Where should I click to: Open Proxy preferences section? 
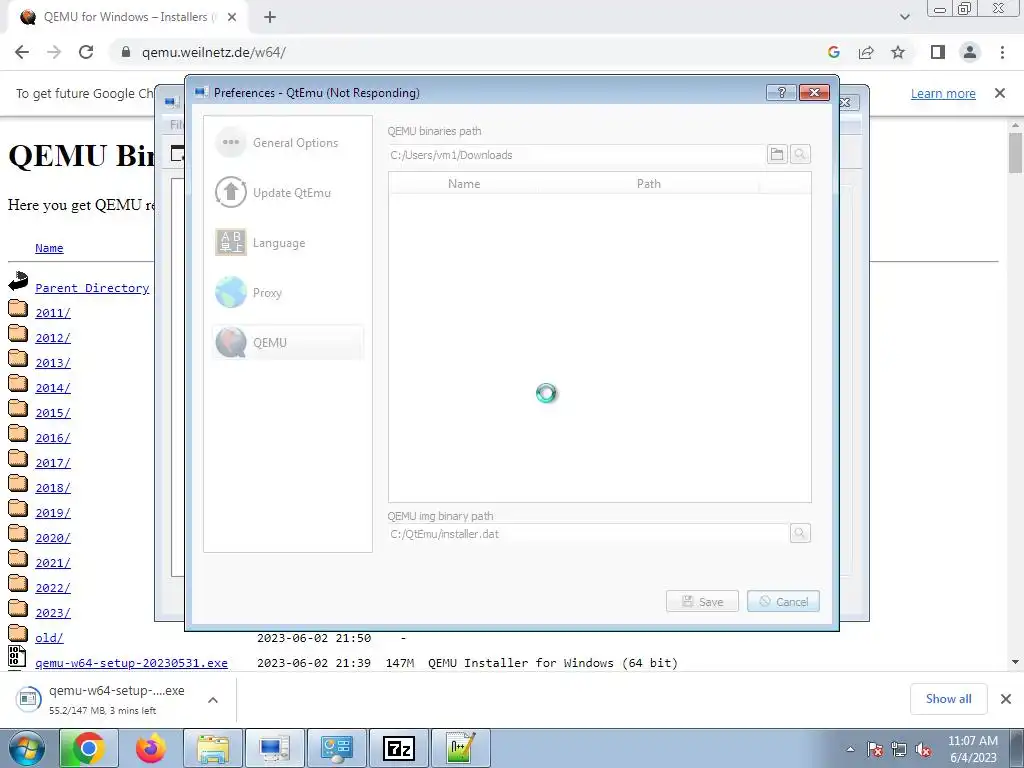pos(287,293)
